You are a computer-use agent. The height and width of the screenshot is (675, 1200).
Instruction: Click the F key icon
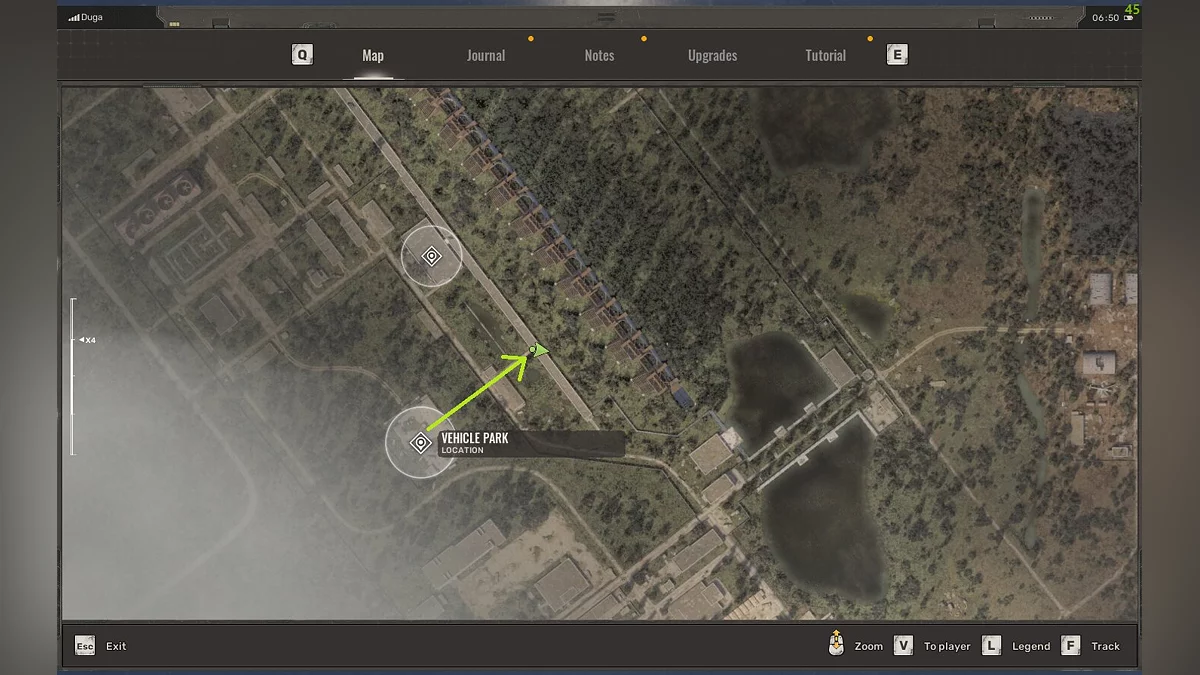pyautogui.click(x=1070, y=646)
